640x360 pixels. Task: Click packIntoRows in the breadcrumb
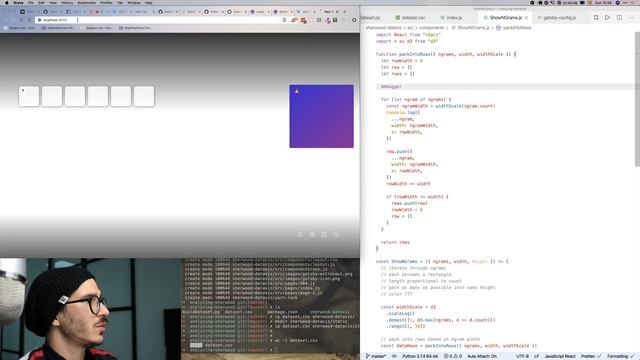(517, 28)
